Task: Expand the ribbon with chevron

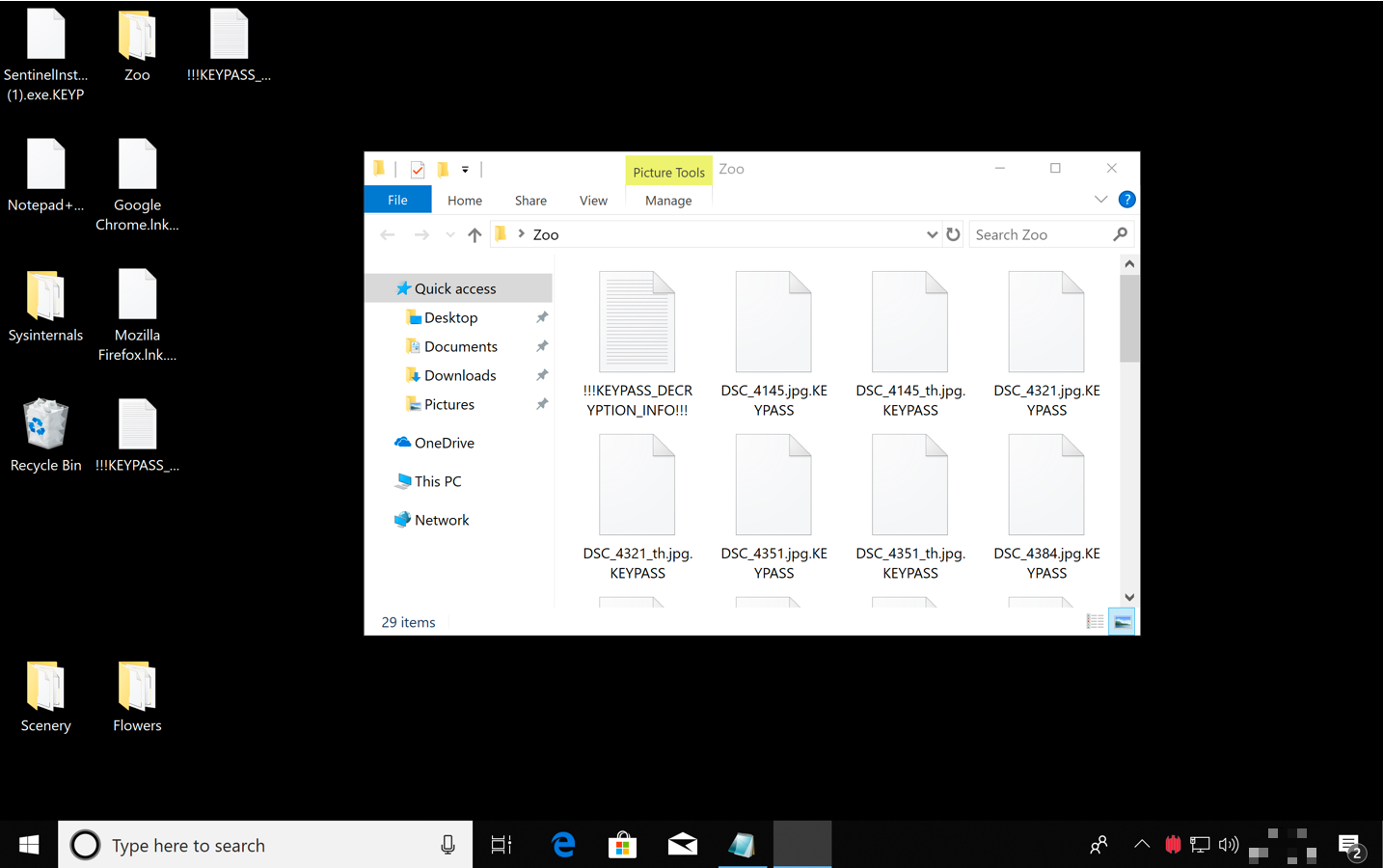Action: [1100, 200]
